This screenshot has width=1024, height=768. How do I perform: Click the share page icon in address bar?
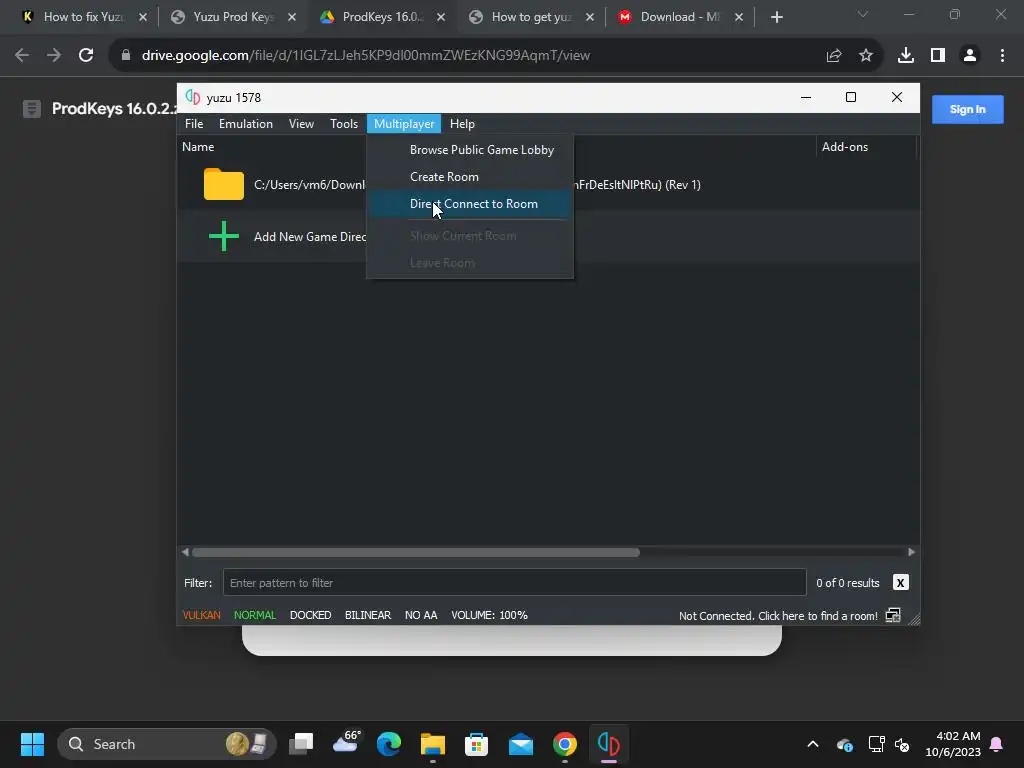tap(834, 56)
